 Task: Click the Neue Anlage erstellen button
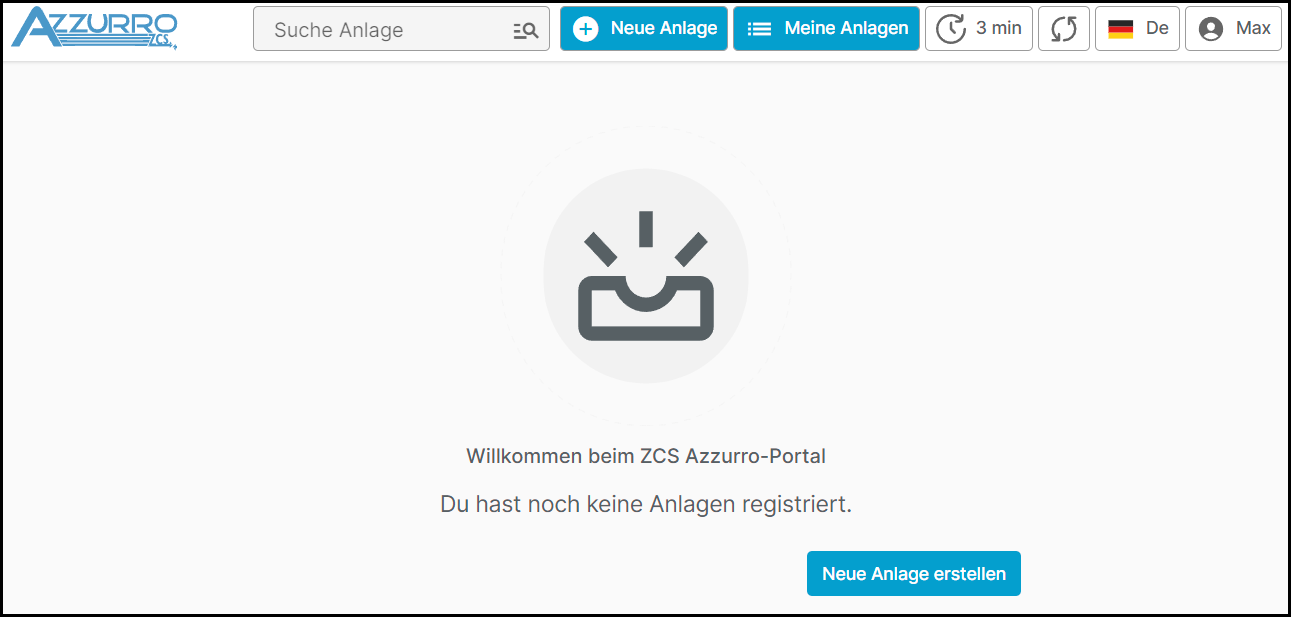tap(914, 574)
